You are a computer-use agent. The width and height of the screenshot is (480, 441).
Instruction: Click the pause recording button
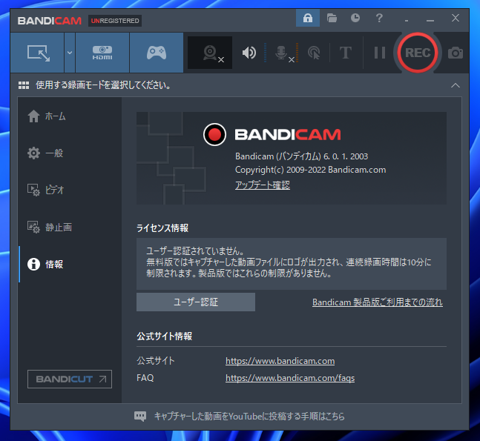380,53
